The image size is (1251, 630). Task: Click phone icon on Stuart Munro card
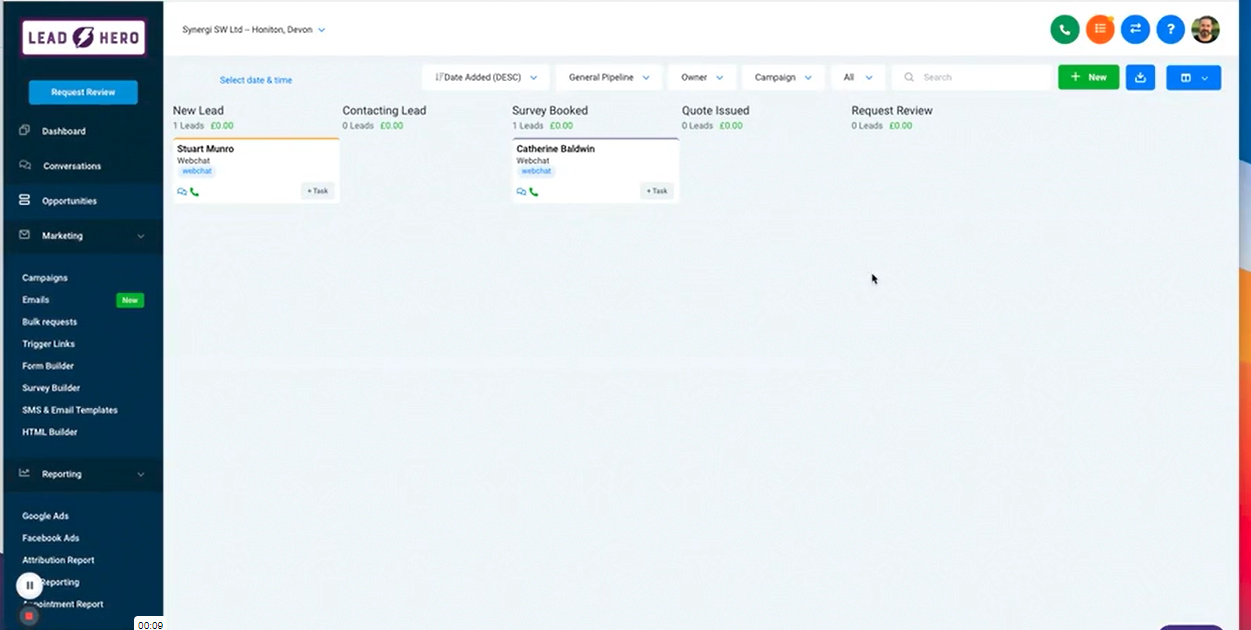[x=195, y=191]
